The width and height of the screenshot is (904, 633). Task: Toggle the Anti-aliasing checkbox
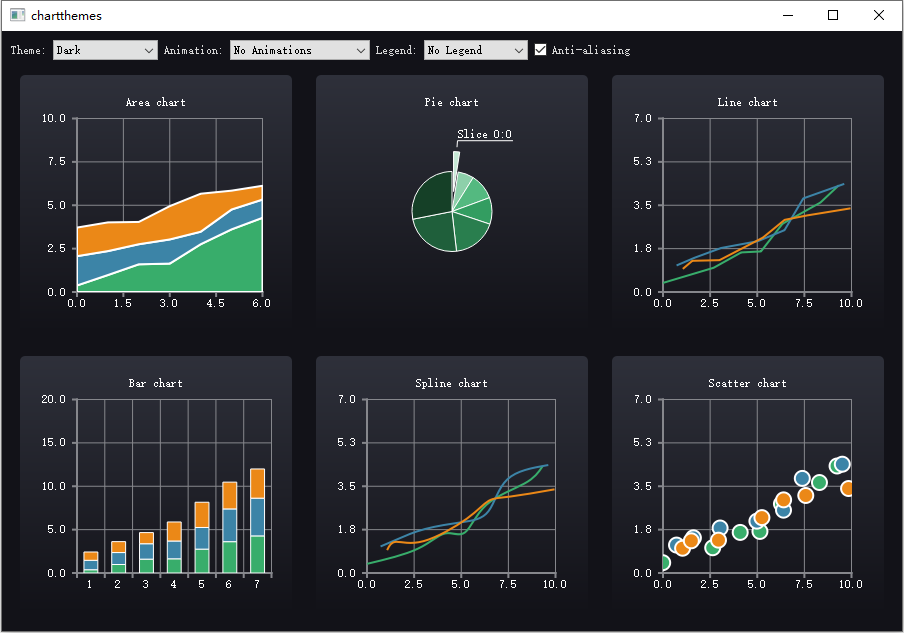tap(540, 50)
